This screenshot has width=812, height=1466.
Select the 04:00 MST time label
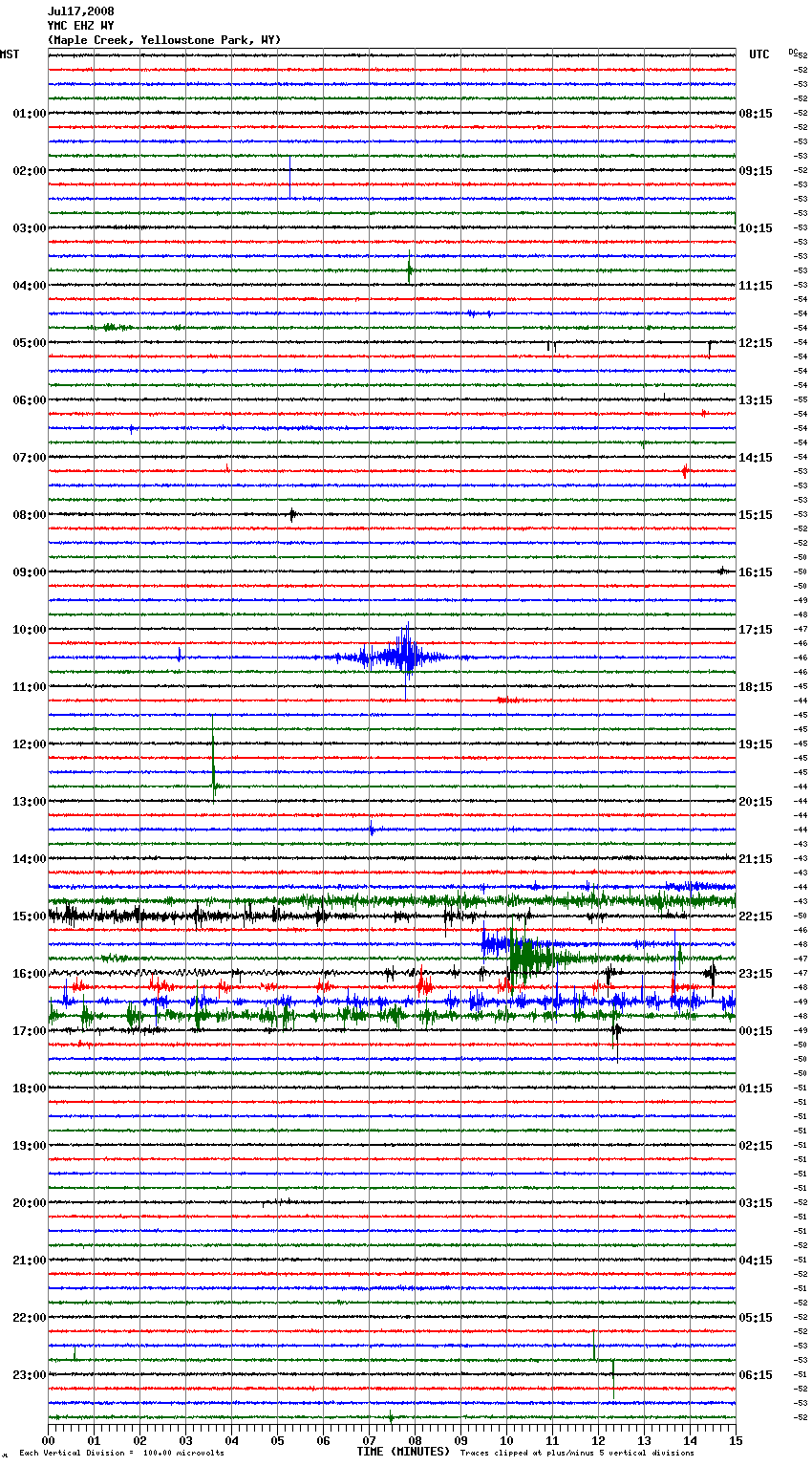30,286
